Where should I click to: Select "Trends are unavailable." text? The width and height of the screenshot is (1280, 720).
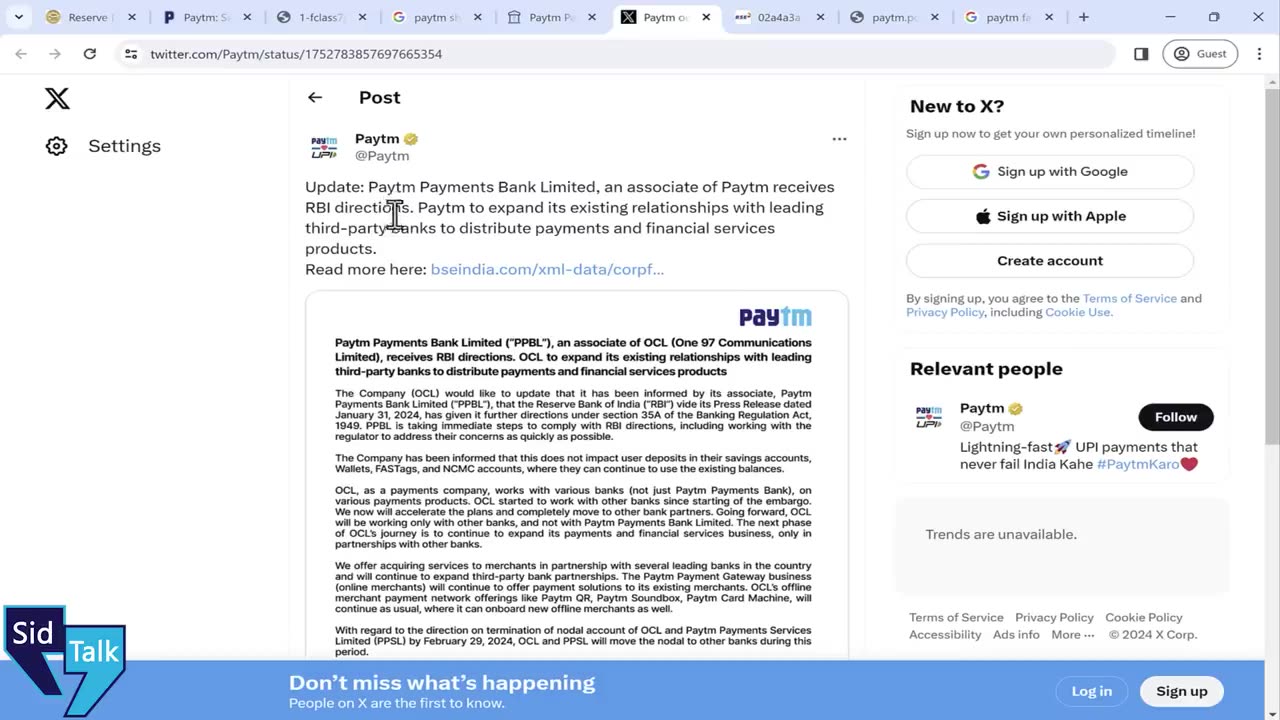coord(1001,534)
